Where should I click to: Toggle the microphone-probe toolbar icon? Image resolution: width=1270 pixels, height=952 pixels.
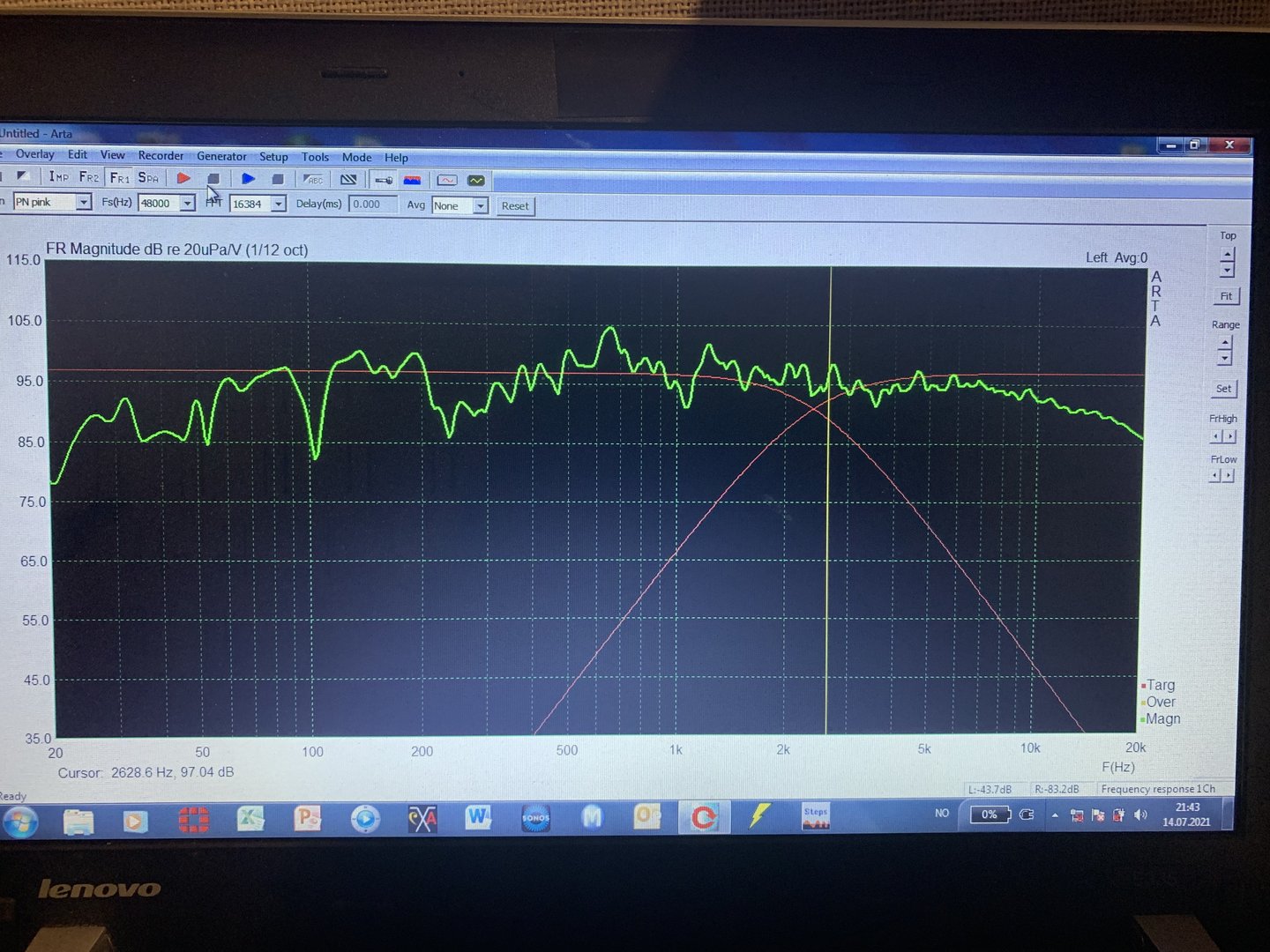click(x=384, y=180)
